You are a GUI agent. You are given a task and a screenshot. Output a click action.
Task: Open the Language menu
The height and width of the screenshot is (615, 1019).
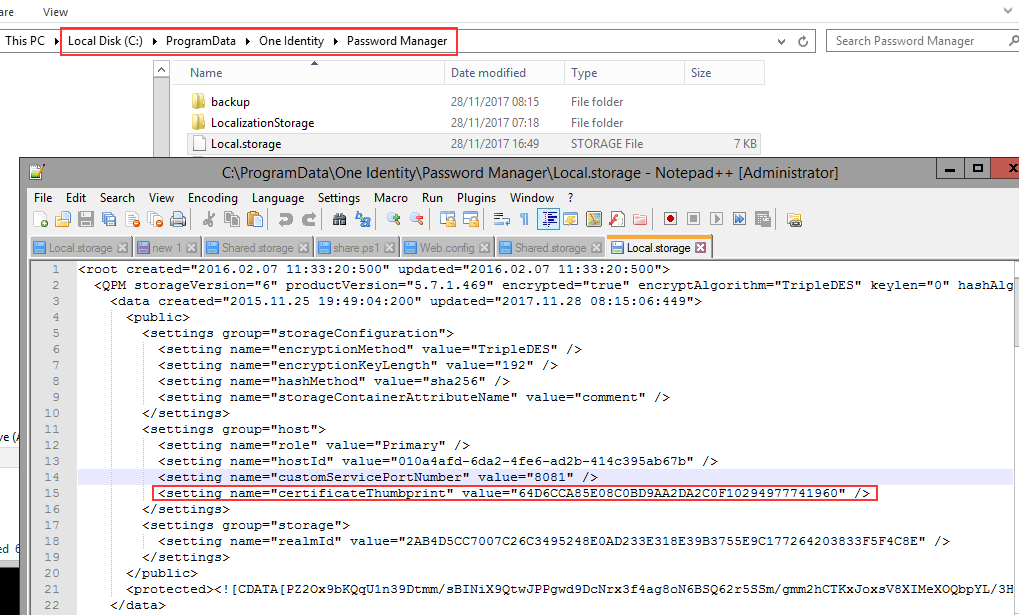coord(277,198)
